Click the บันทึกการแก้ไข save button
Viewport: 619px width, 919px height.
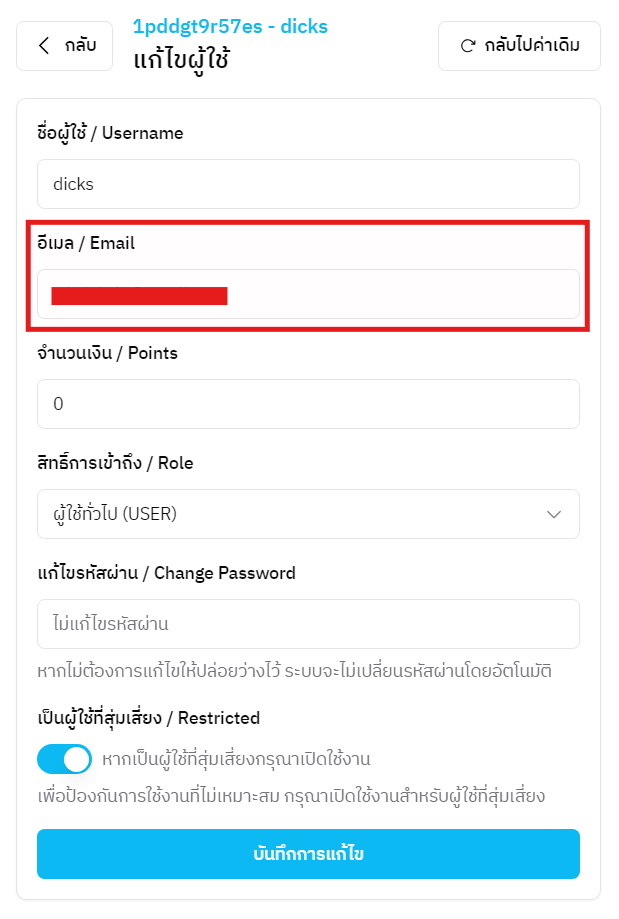(x=308, y=854)
